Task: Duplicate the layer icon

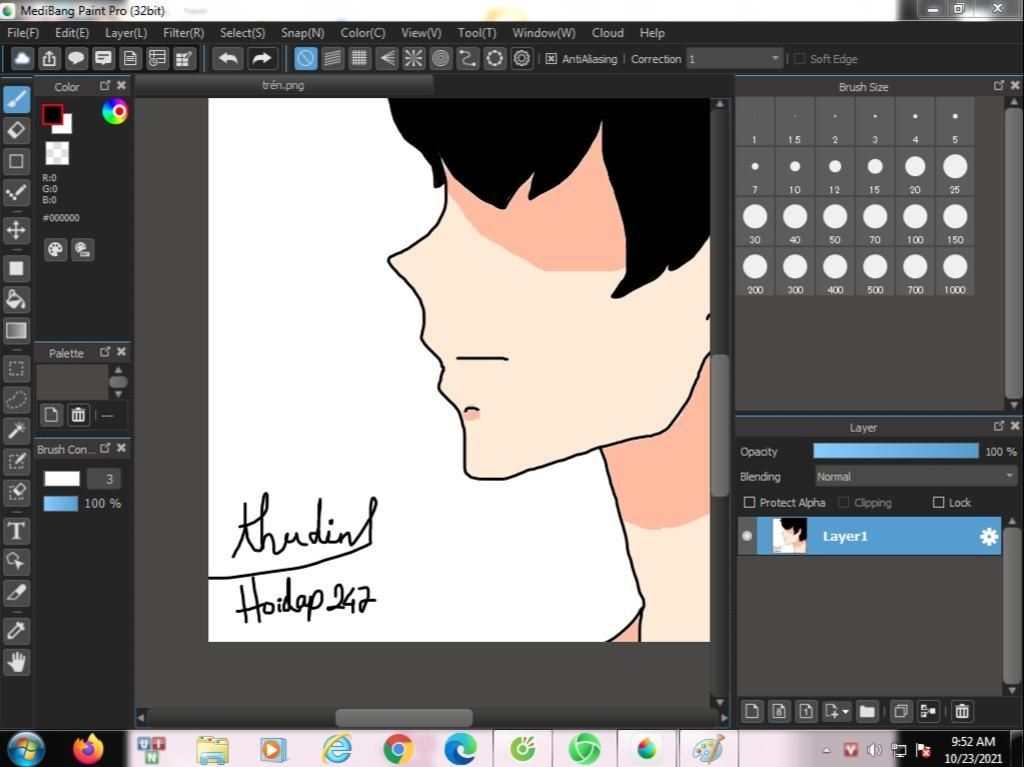Action: (x=901, y=711)
